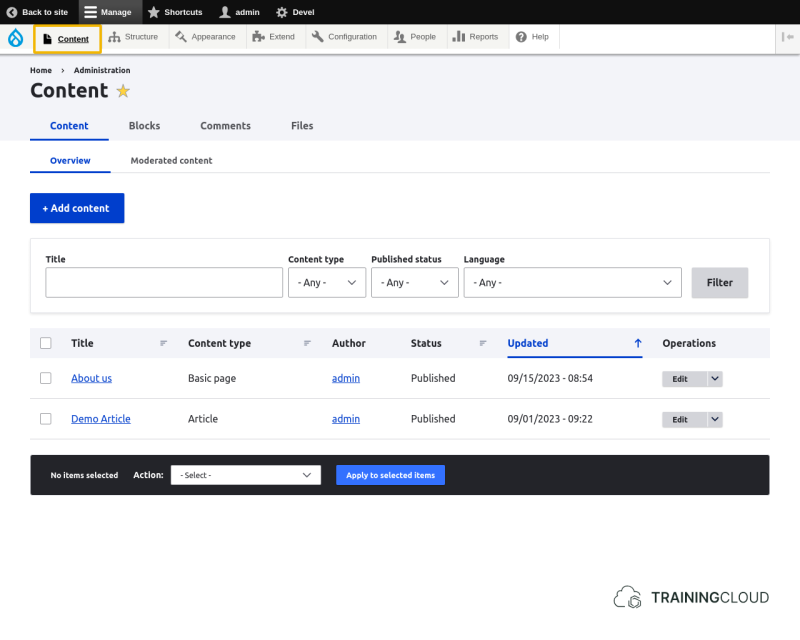The width and height of the screenshot is (800, 640).
Task: Open the Configuration admin section
Action: (x=345, y=37)
